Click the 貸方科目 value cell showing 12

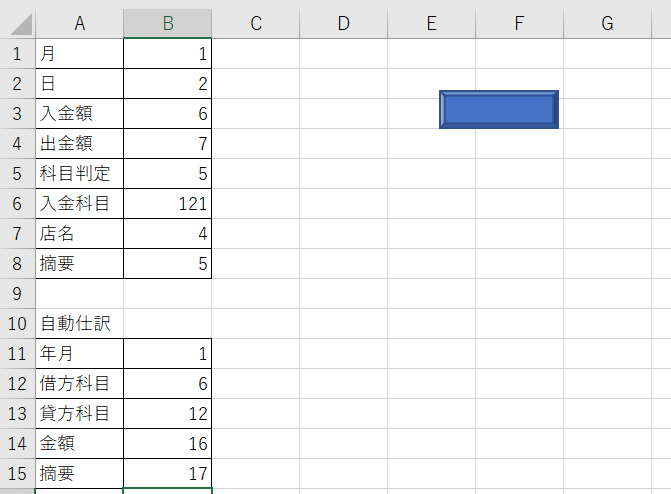pyautogui.click(x=167, y=414)
